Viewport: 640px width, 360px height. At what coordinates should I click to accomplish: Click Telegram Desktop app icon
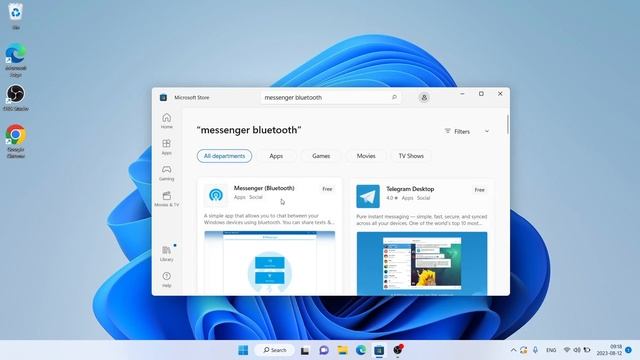pyautogui.click(x=368, y=196)
